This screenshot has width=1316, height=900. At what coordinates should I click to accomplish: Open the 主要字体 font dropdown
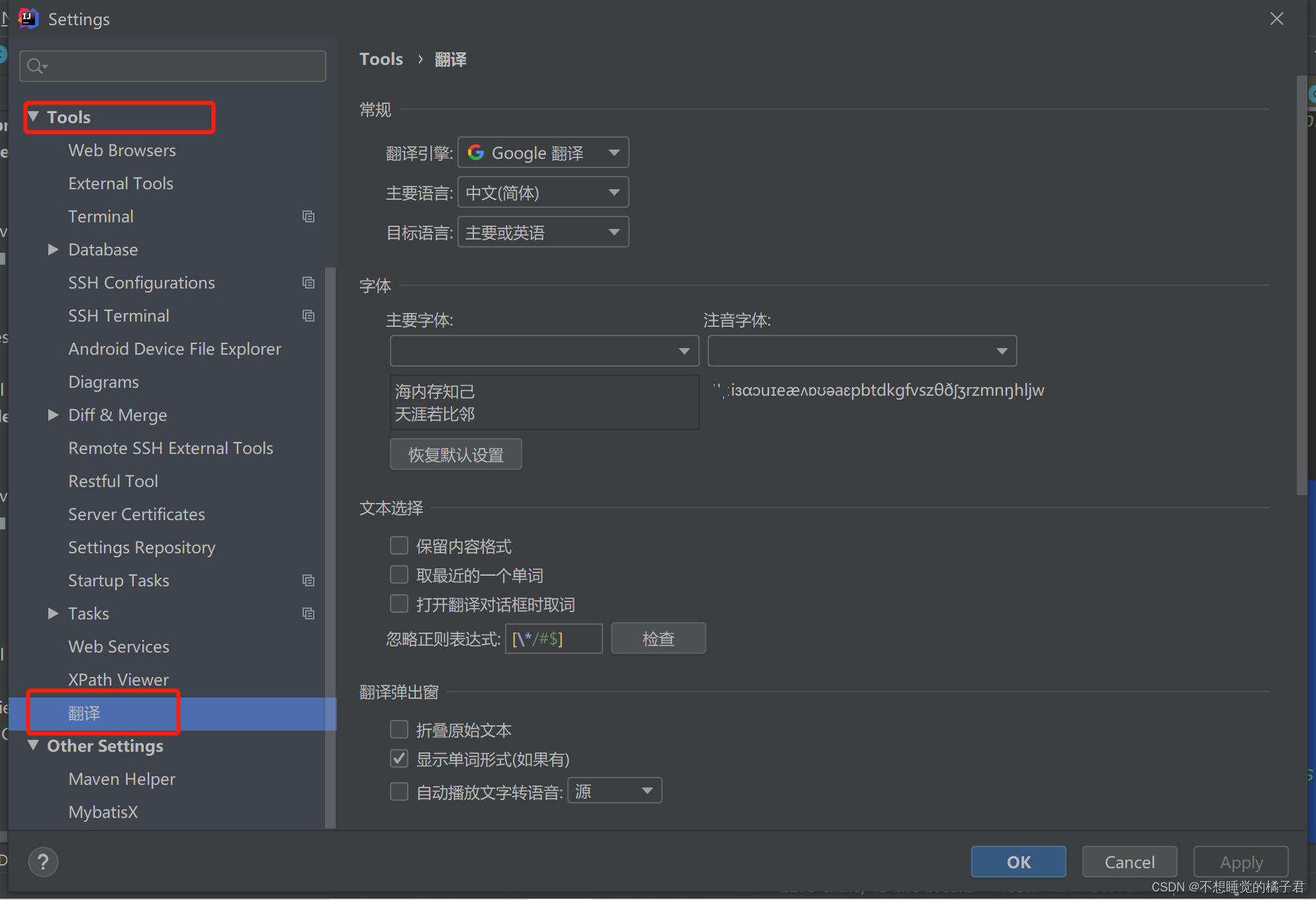click(544, 351)
